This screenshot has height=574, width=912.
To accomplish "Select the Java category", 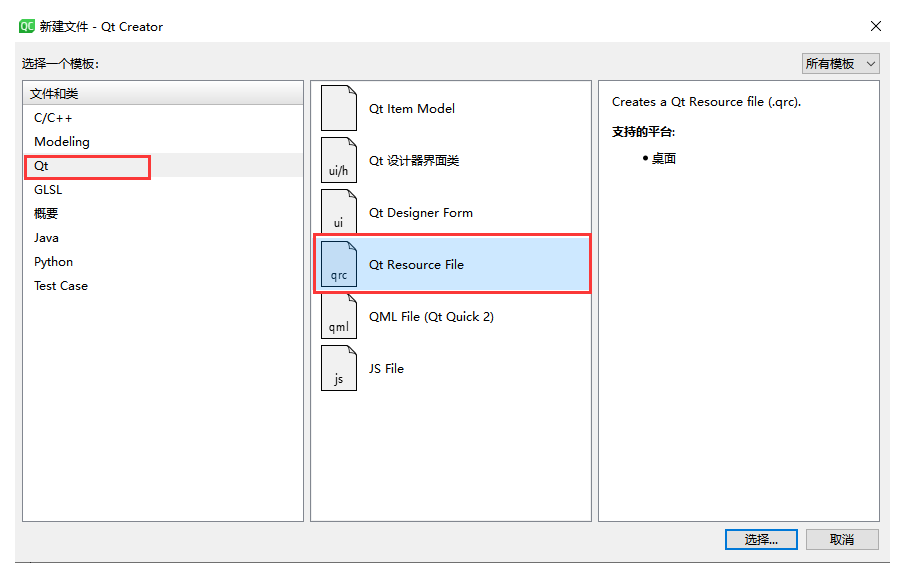I will click(163, 238).
